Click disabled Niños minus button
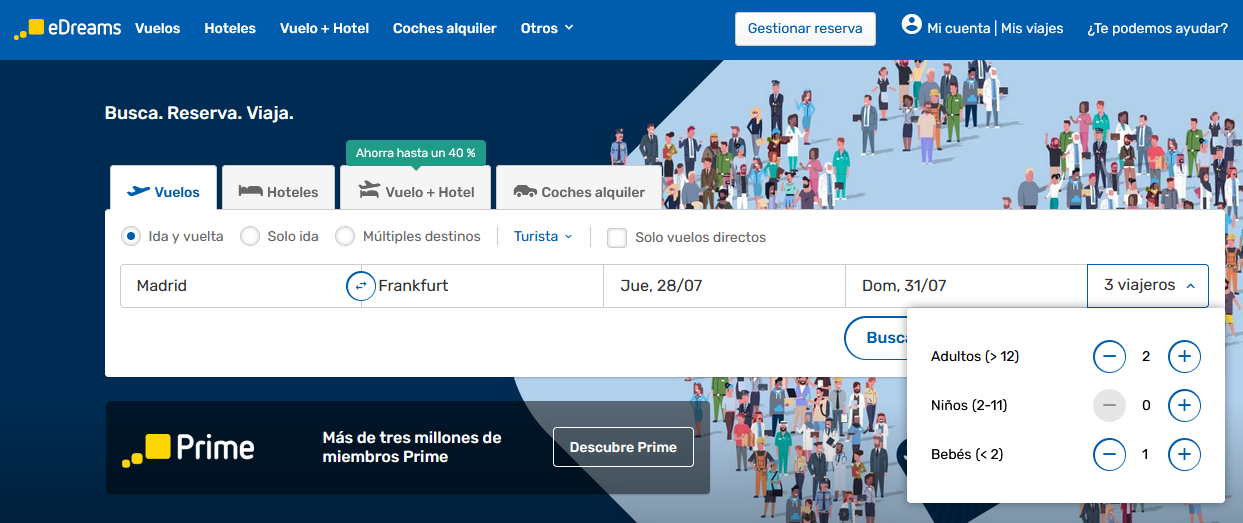The height and width of the screenshot is (523, 1243). tap(1109, 405)
